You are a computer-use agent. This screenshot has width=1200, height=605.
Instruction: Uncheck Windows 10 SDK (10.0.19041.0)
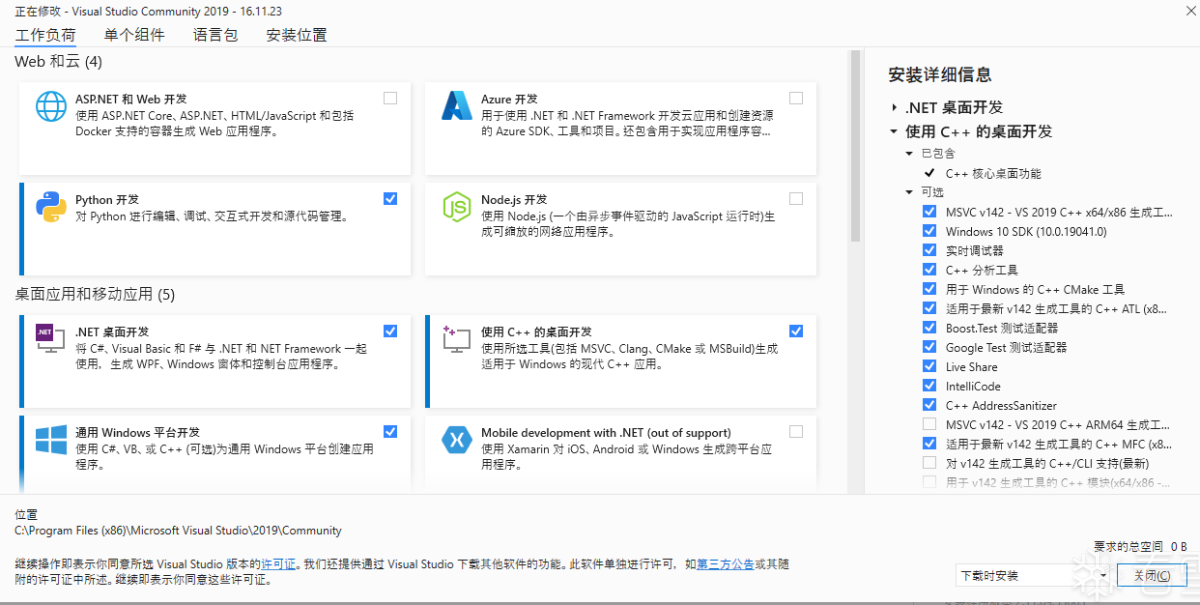point(930,231)
